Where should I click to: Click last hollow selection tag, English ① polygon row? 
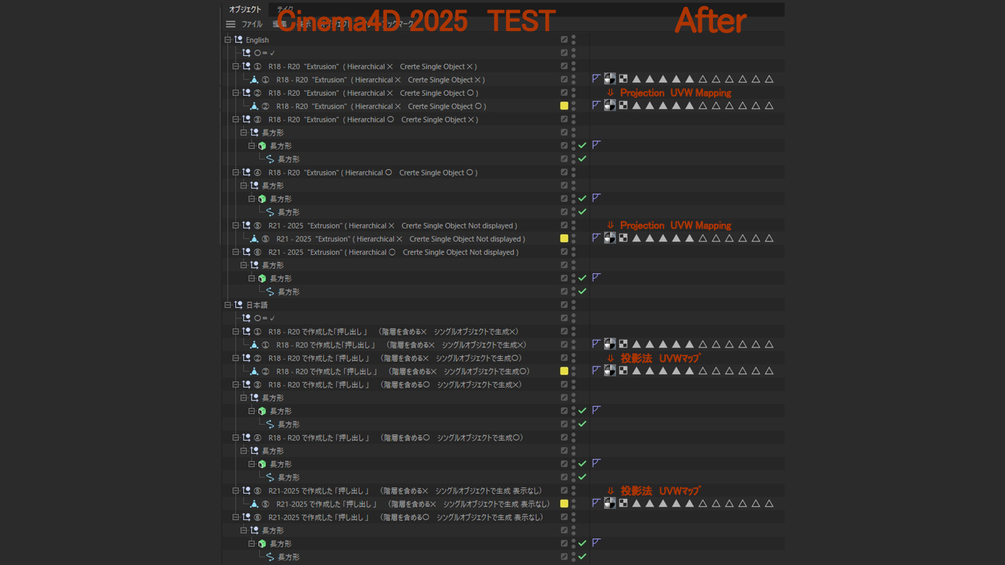click(x=769, y=79)
